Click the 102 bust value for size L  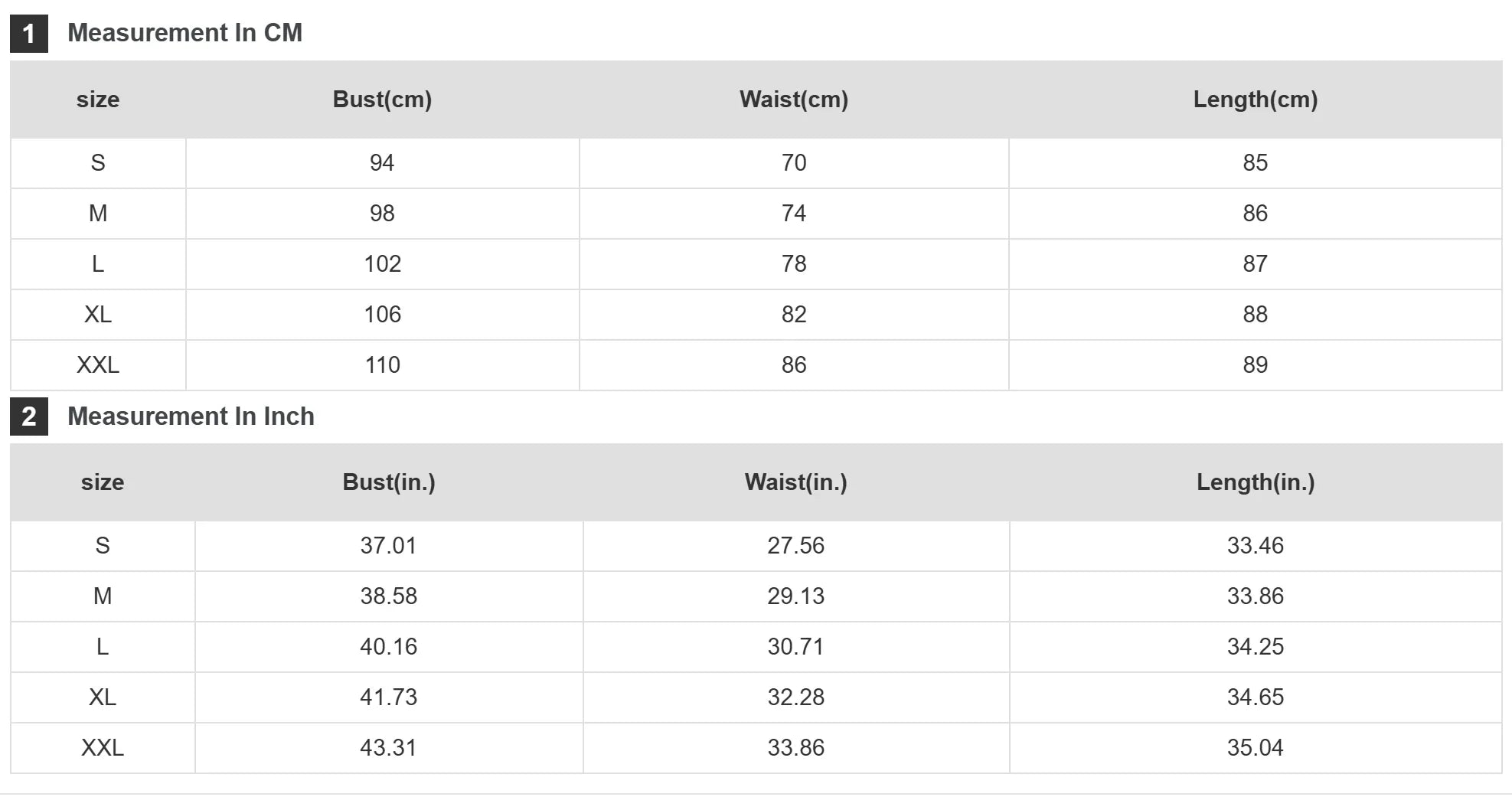pos(382,264)
